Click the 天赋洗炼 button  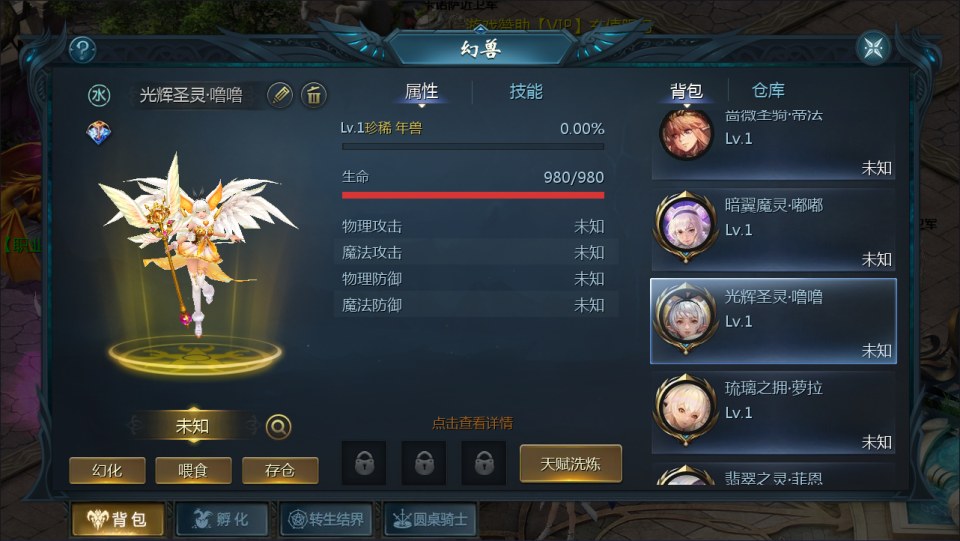(571, 464)
